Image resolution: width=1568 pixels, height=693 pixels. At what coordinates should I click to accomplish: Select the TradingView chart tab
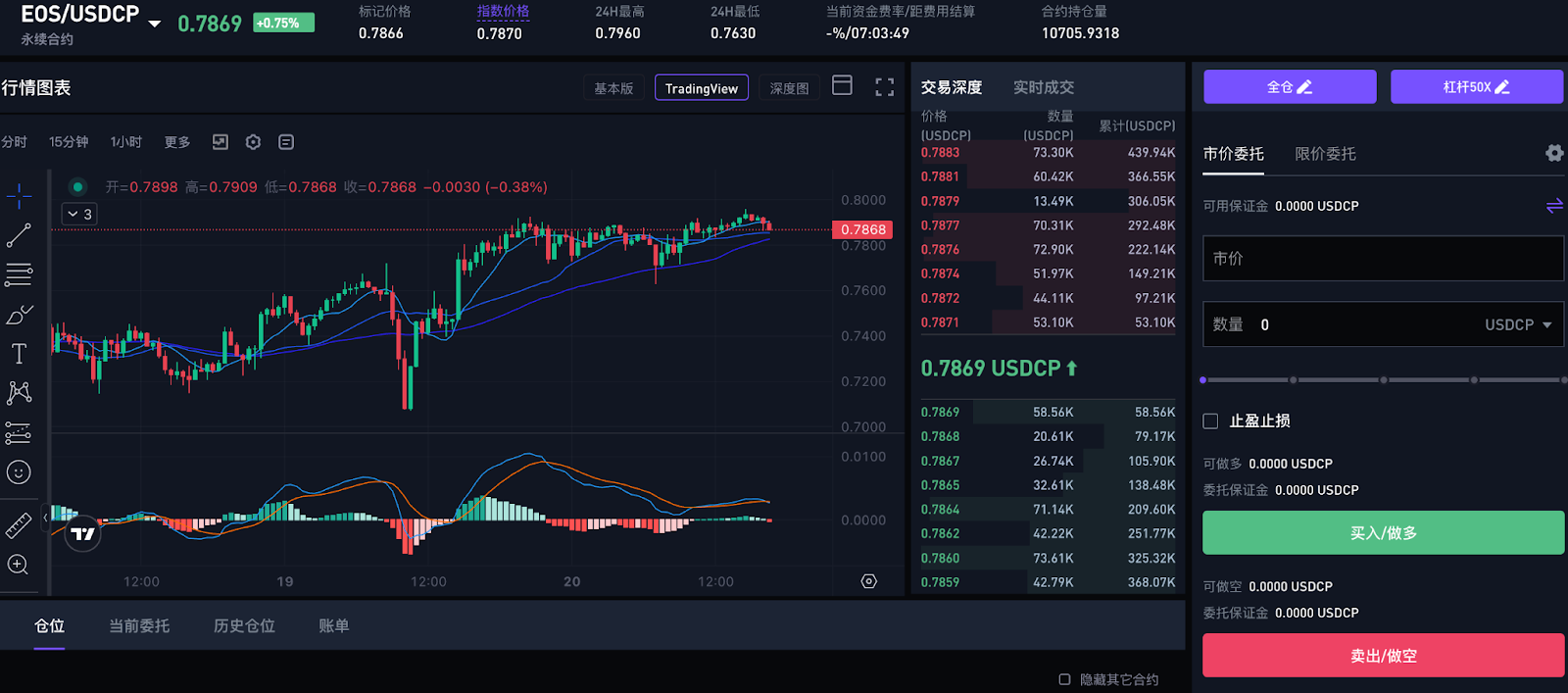pyautogui.click(x=702, y=88)
